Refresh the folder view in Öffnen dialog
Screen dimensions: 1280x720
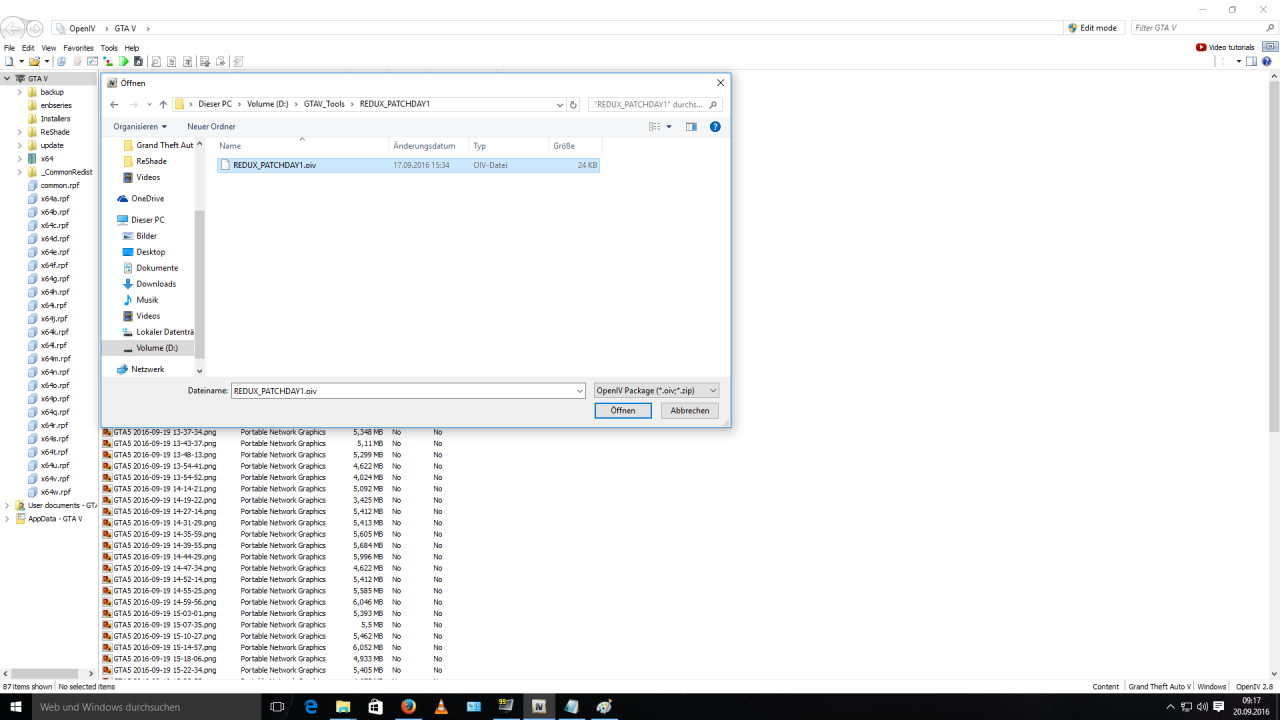(x=573, y=104)
